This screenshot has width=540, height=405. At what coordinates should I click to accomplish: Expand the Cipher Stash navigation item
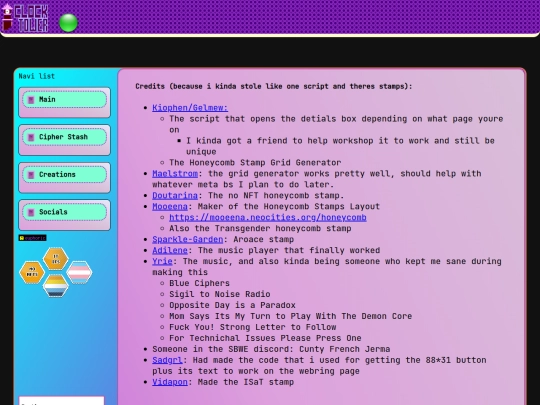pos(64,137)
